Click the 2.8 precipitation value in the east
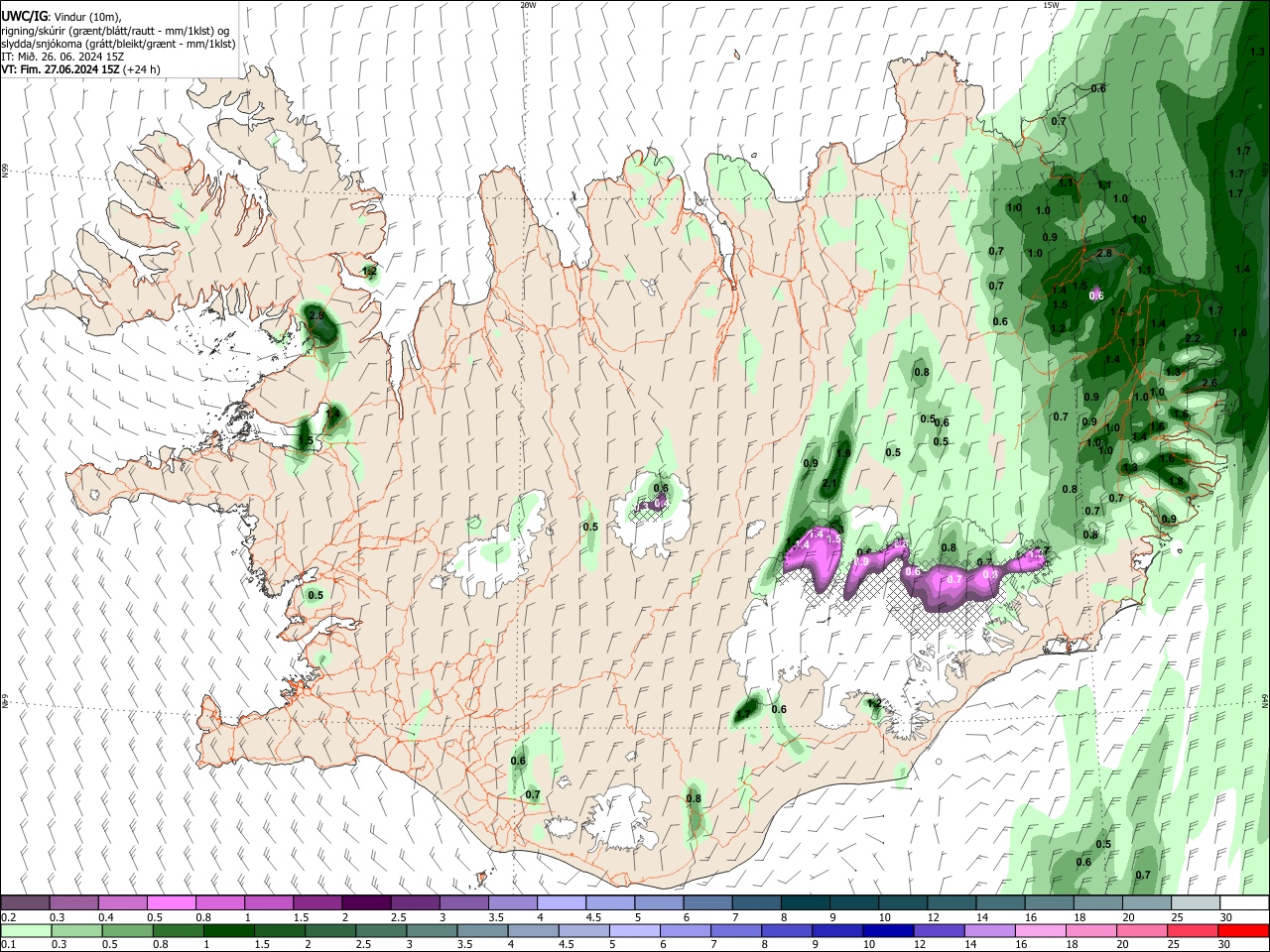 click(x=1104, y=254)
